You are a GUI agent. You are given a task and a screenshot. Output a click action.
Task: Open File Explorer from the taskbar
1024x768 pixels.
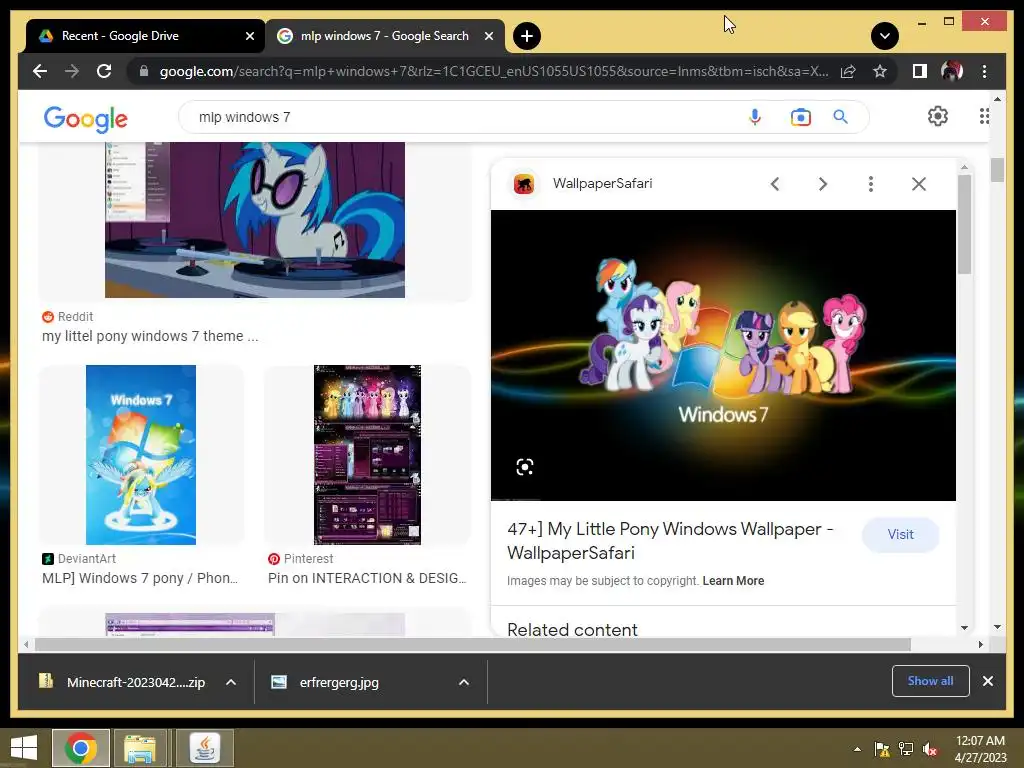tap(140, 748)
